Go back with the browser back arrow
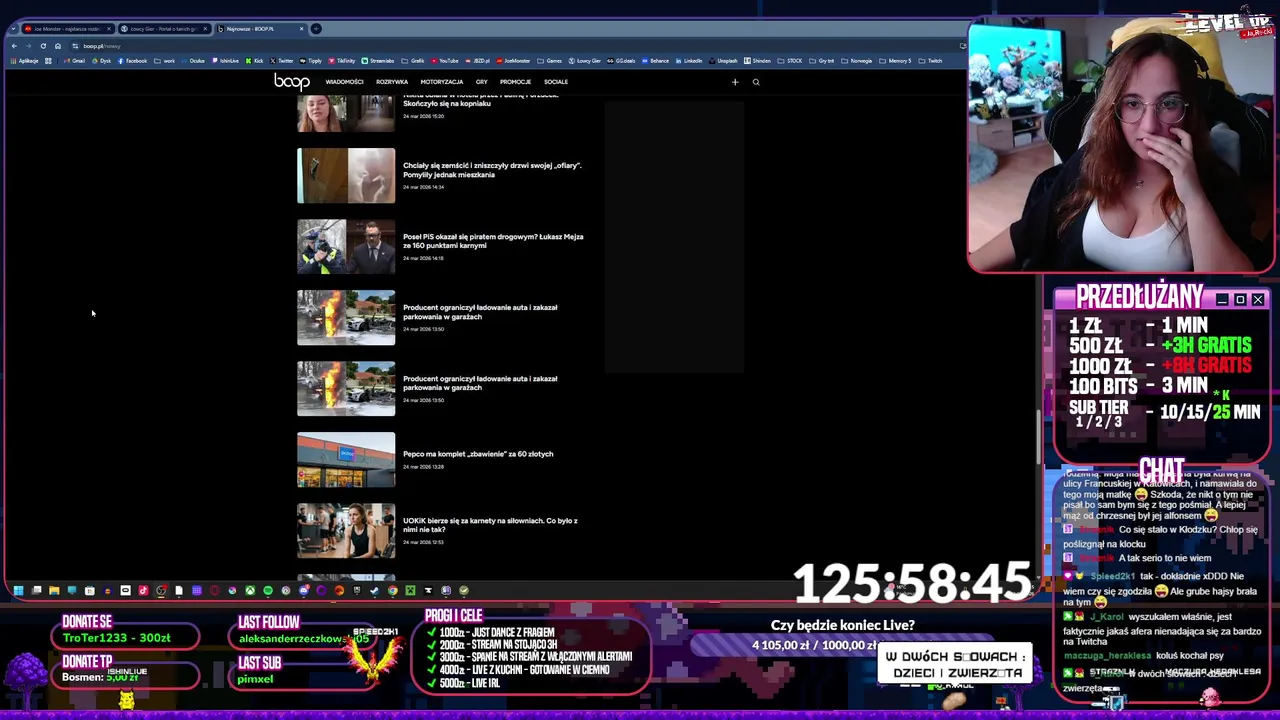 14,46
